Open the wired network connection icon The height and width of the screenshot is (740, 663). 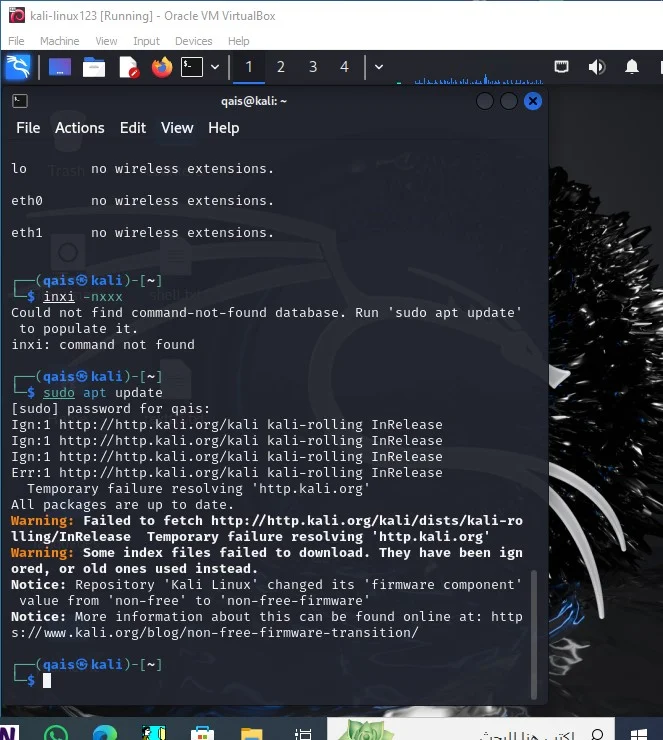click(x=561, y=67)
